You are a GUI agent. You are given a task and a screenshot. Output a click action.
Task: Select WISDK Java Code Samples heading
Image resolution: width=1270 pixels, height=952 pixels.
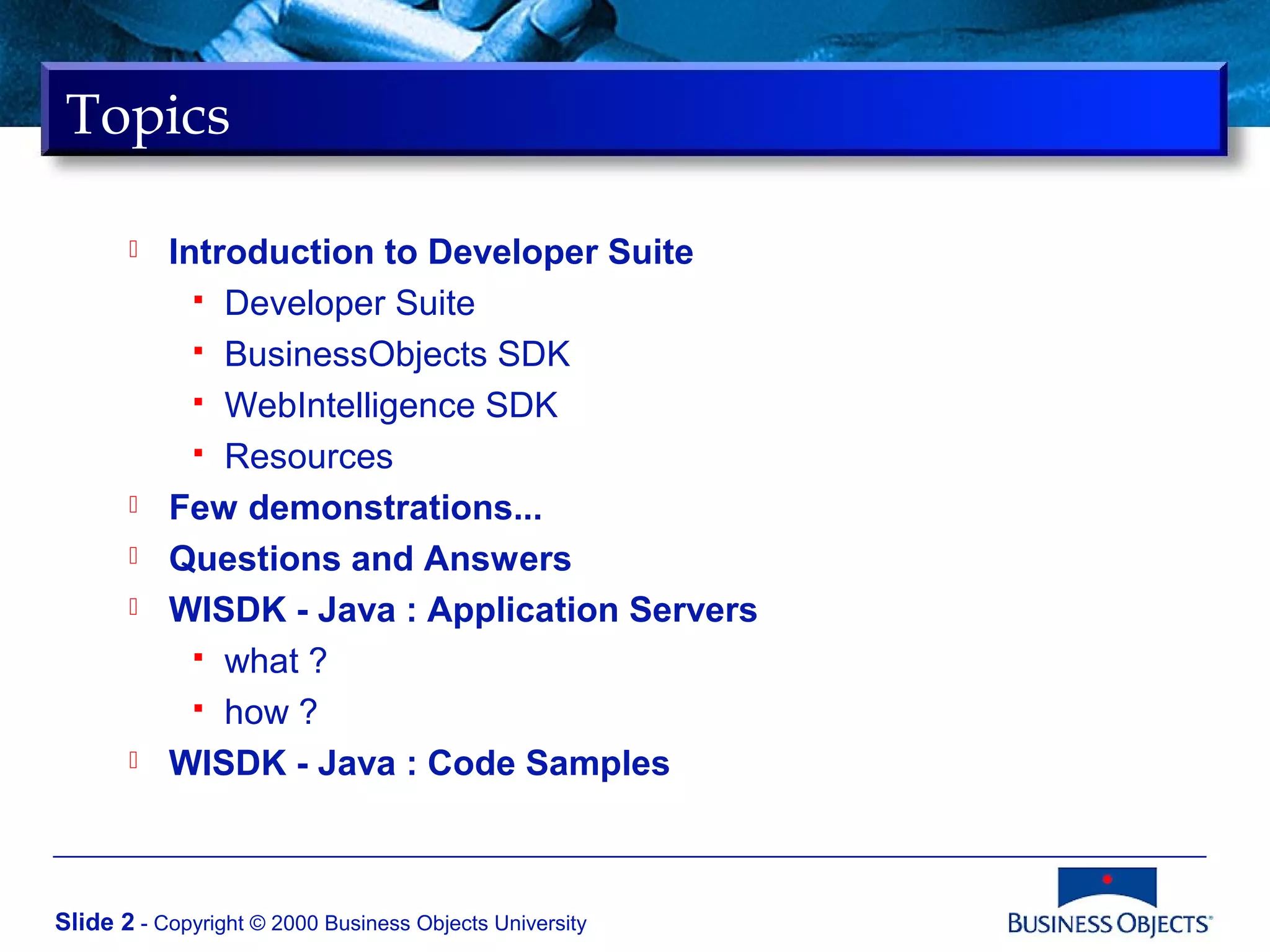(x=419, y=763)
